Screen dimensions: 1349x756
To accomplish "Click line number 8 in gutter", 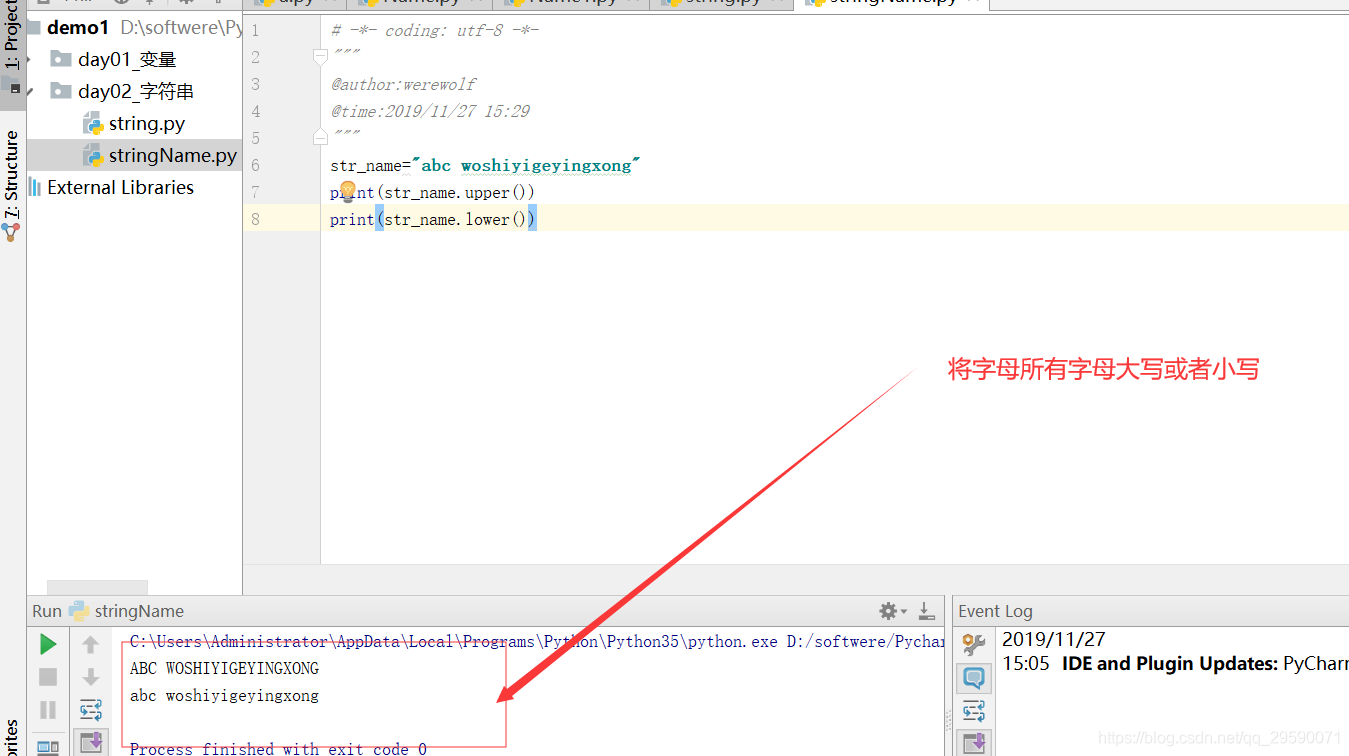I will coord(256,219).
